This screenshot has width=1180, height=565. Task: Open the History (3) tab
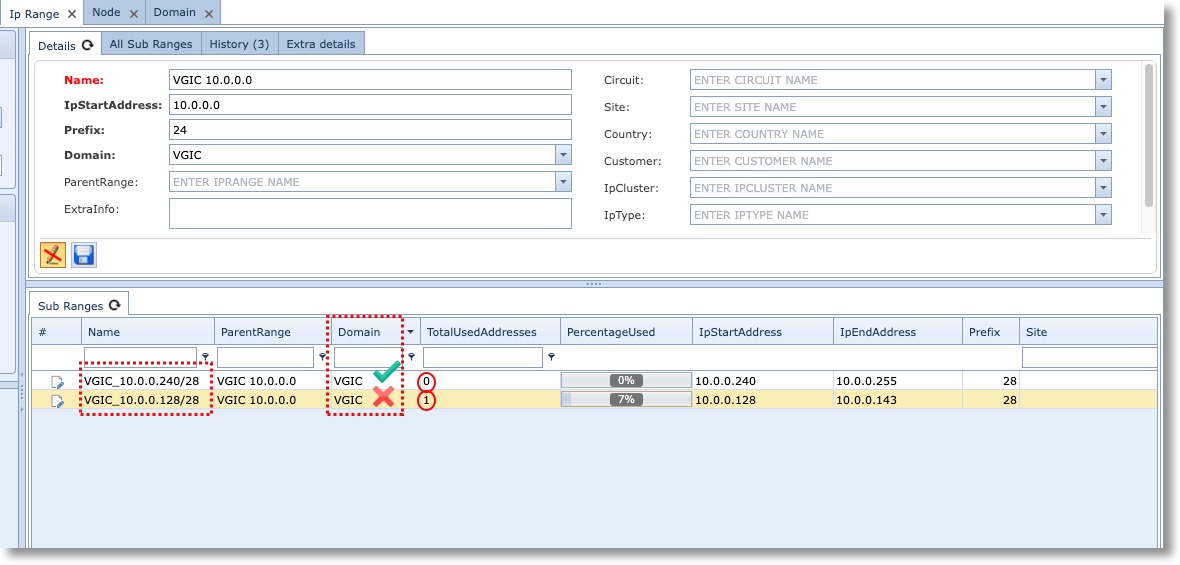(x=239, y=44)
